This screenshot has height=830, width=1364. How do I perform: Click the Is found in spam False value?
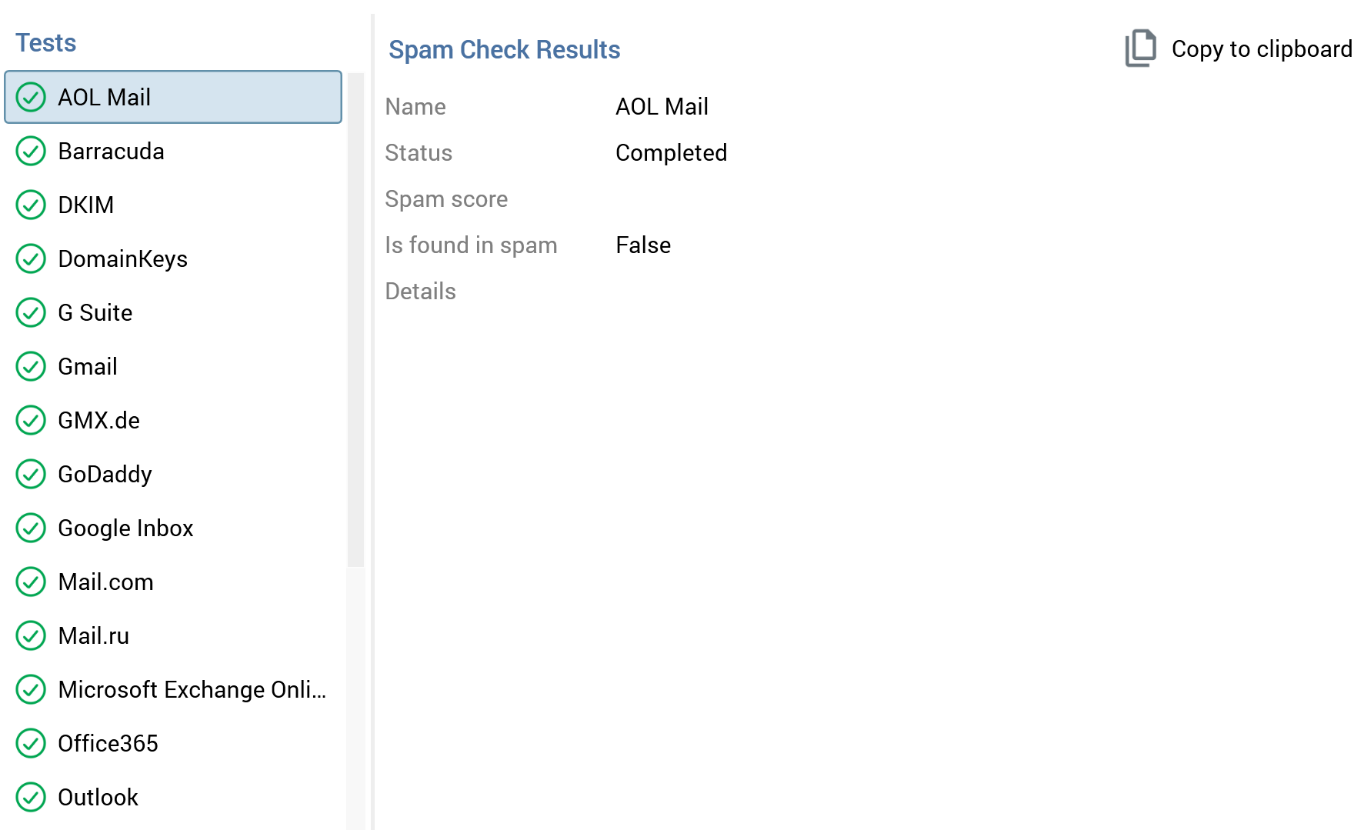(x=643, y=245)
